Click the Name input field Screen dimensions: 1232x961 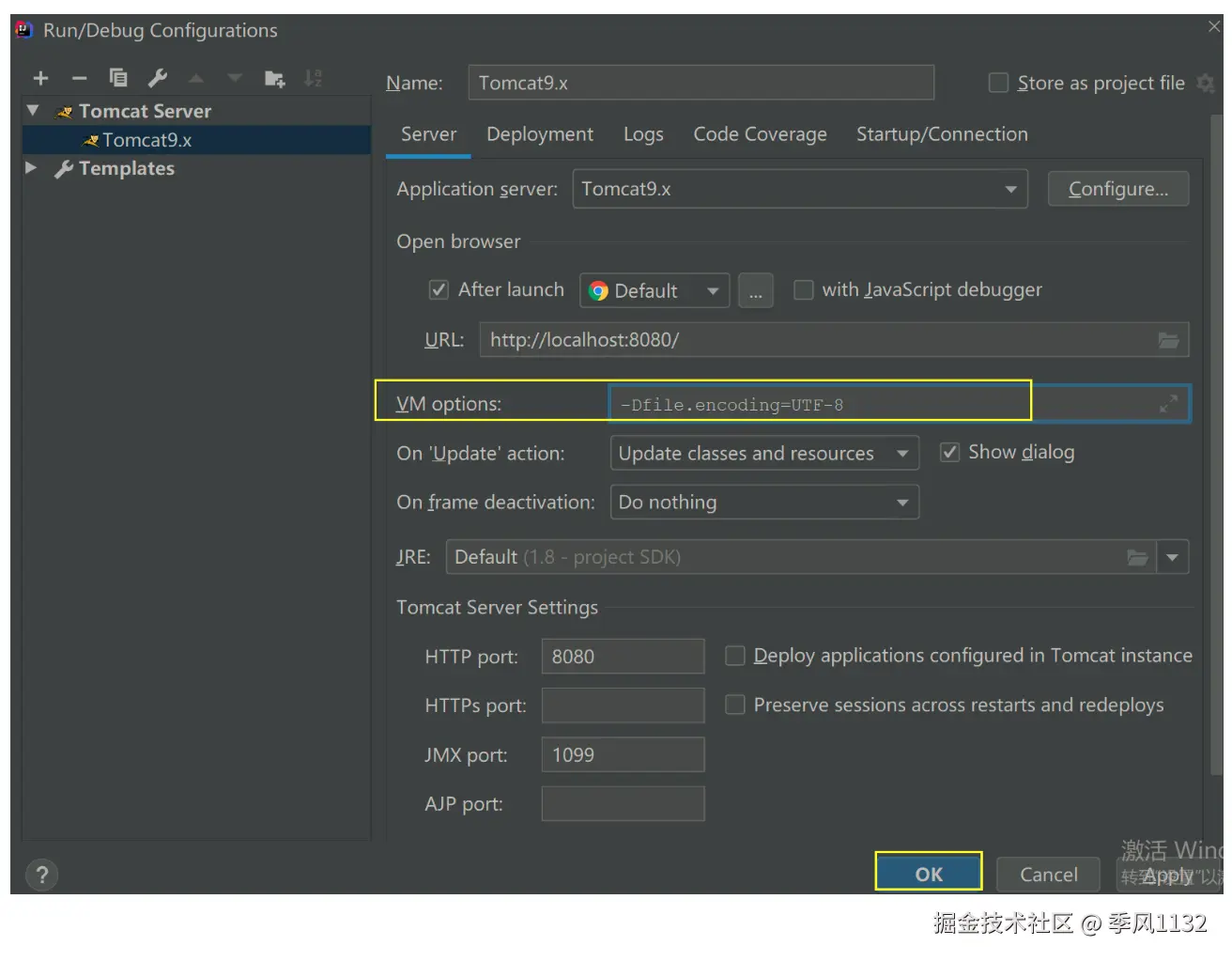click(701, 83)
